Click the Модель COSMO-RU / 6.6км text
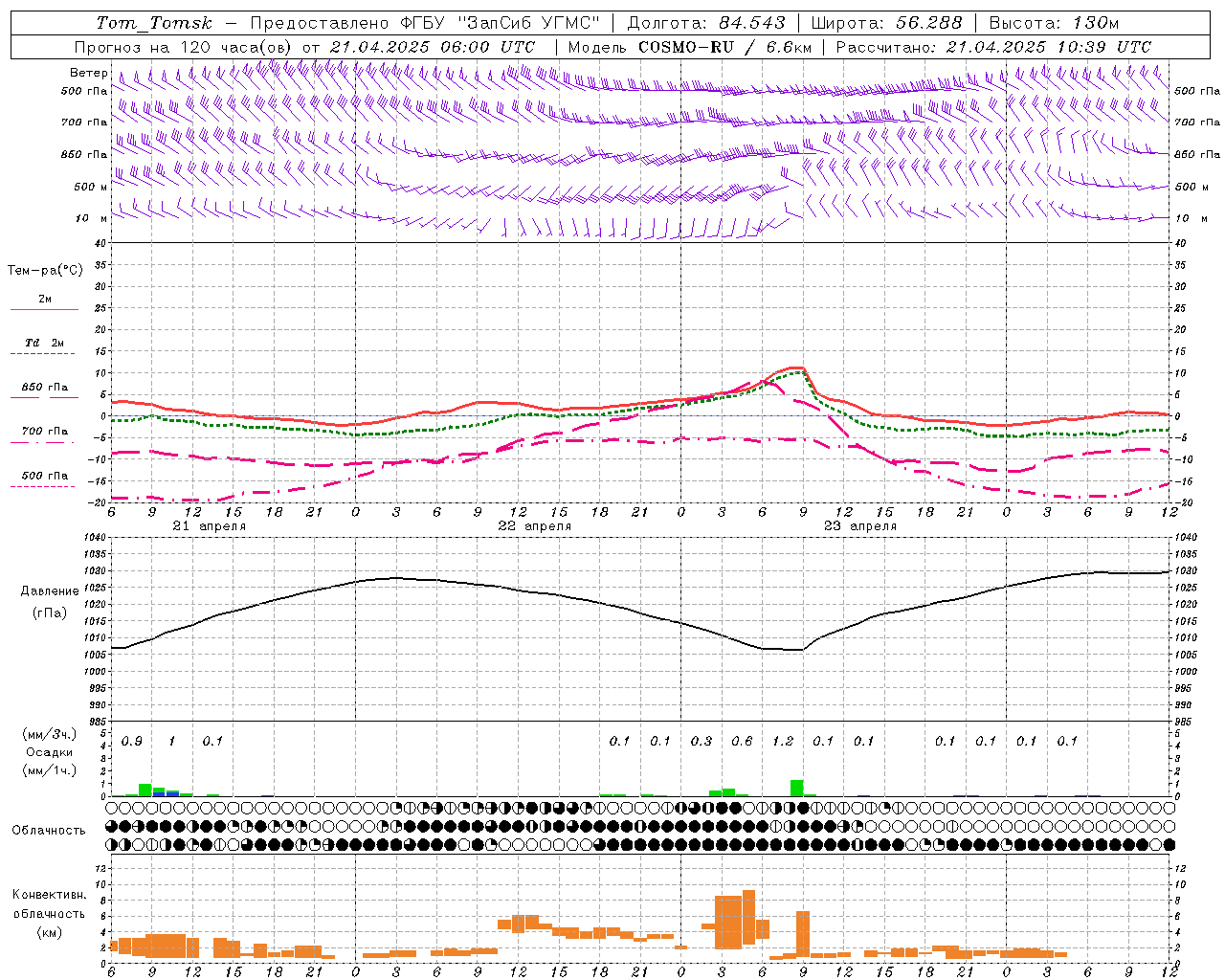 (x=689, y=47)
